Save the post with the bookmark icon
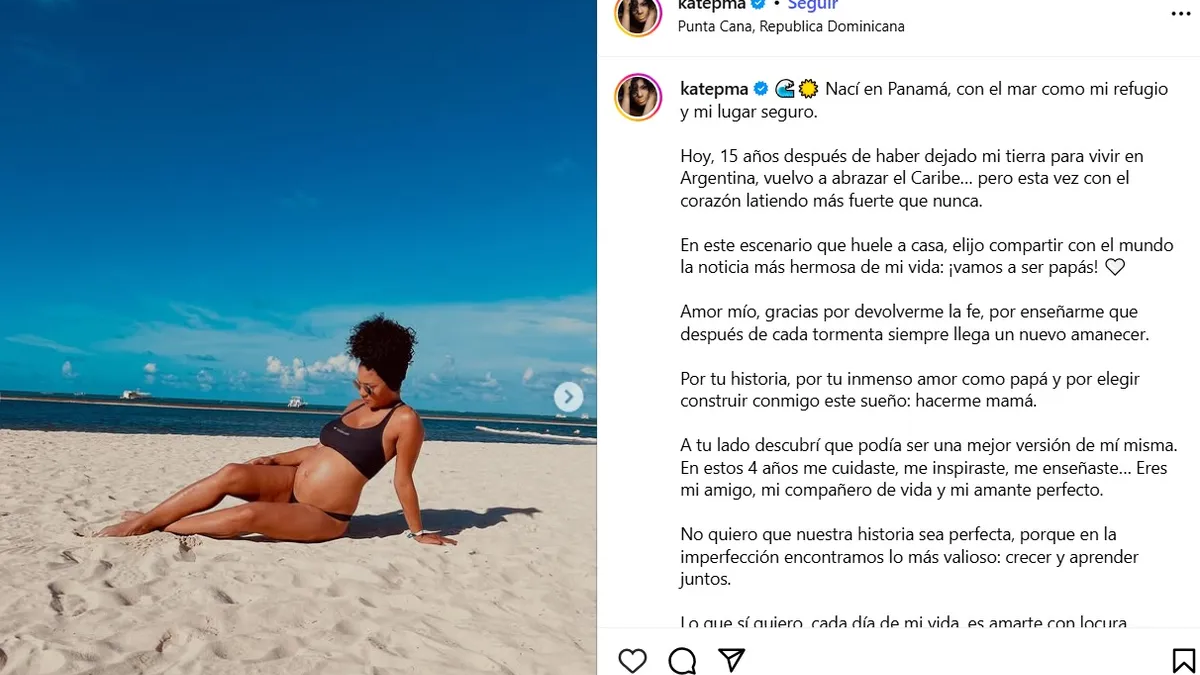1200x675 pixels. click(x=1184, y=661)
